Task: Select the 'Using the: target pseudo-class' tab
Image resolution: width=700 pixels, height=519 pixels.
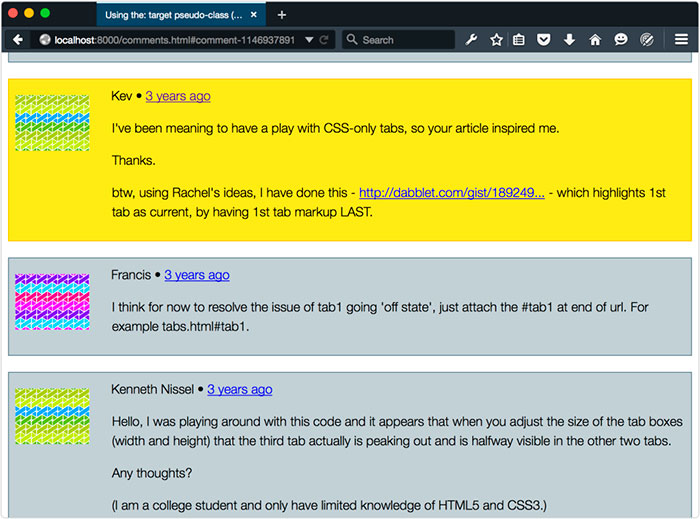Action: coord(172,15)
